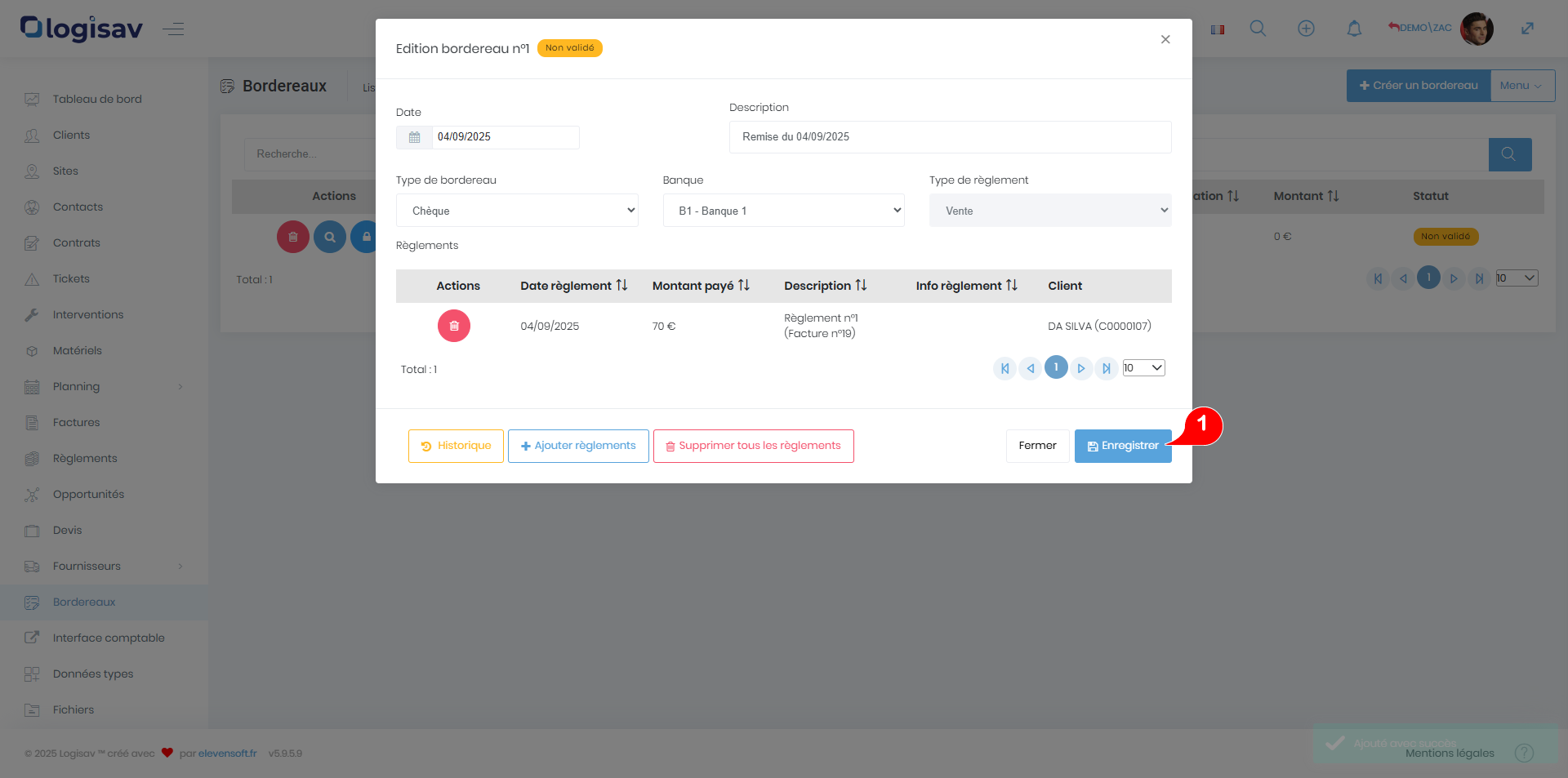
Task: Change rows per page in modal pagination
Action: point(1143,368)
